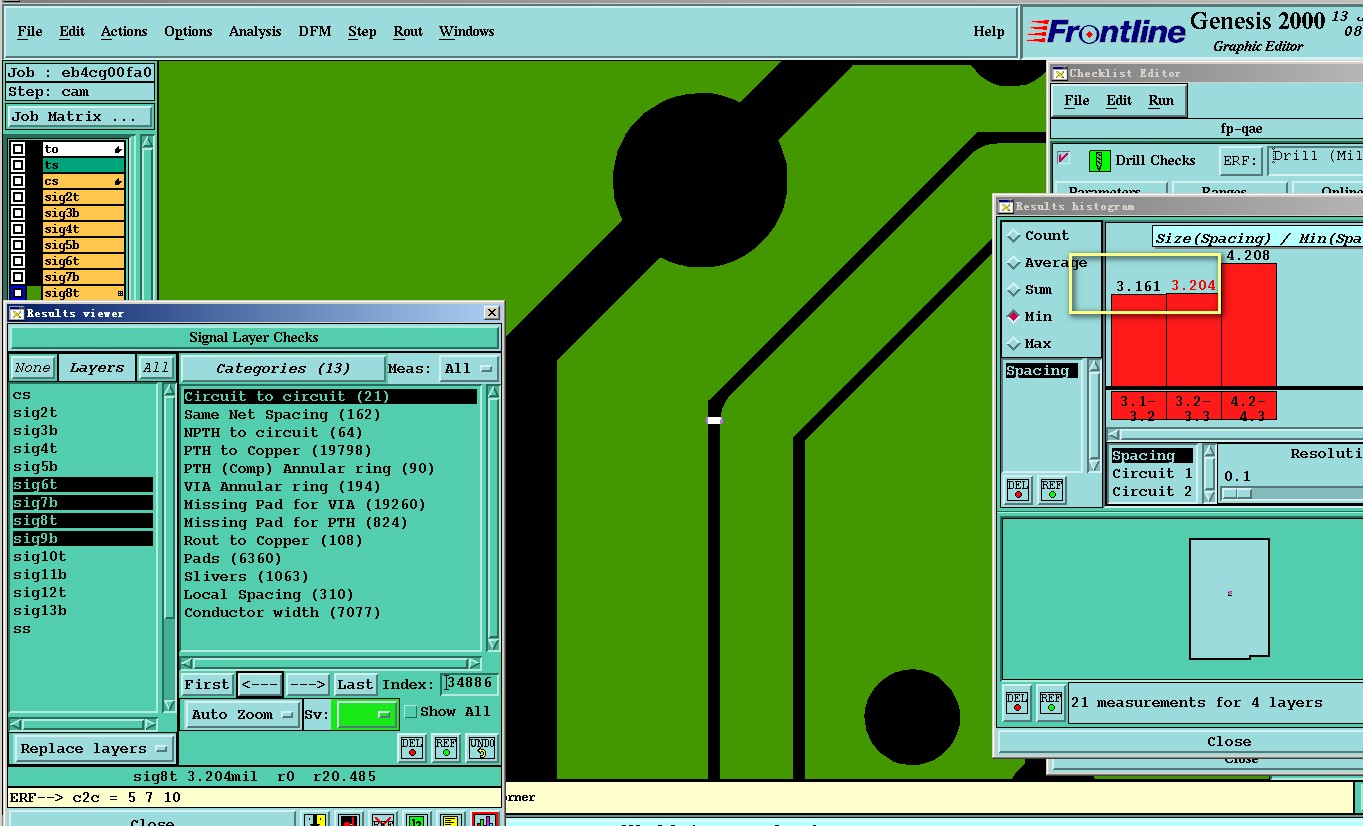Click the previous result arrow button
The width and height of the screenshot is (1363, 826).
click(x=260, y=684)
